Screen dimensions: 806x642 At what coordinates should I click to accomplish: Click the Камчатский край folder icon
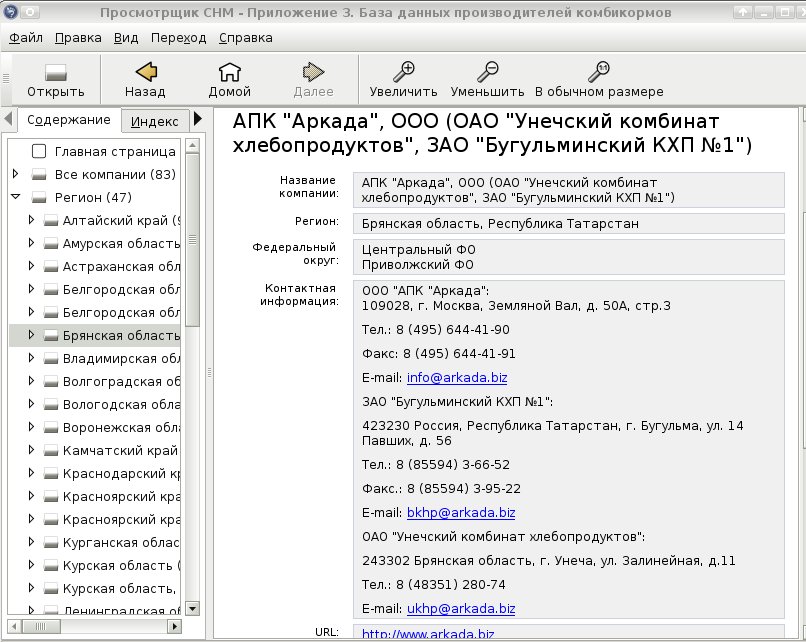point(50,451)
